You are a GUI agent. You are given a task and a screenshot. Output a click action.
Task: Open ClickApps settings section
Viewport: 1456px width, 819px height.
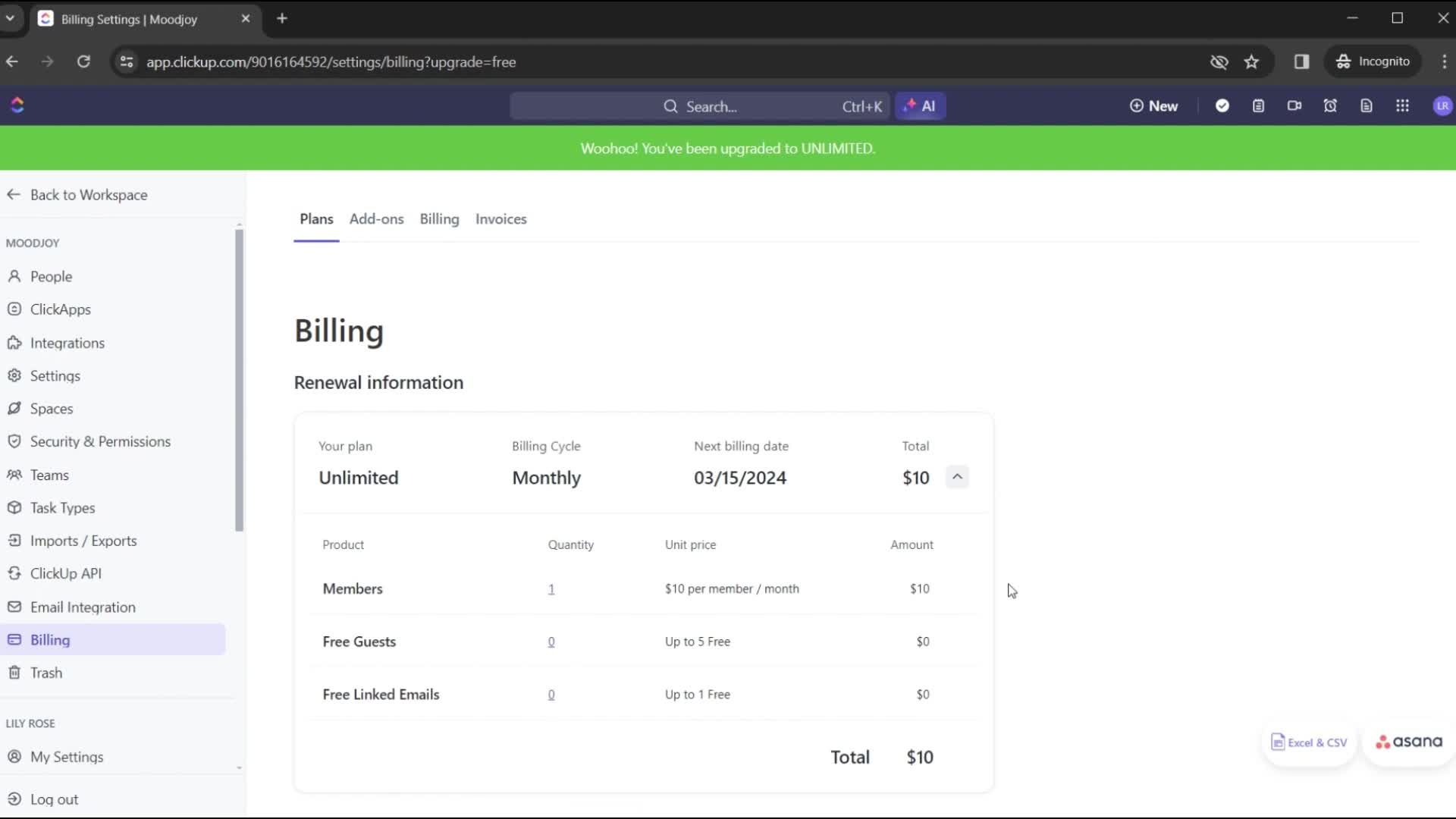pos(60,309)
